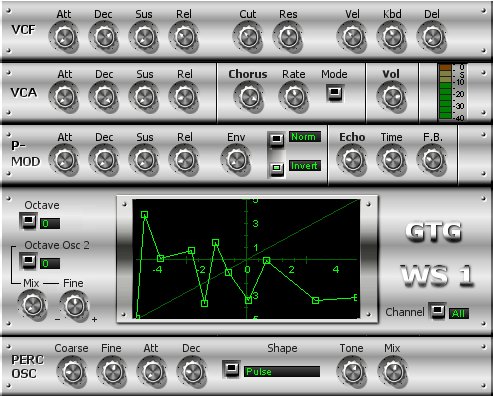This screenshot has width=493, height=396.
Task: Click the PERC OSC Tone knob
Action: click(x=352, y=372)
